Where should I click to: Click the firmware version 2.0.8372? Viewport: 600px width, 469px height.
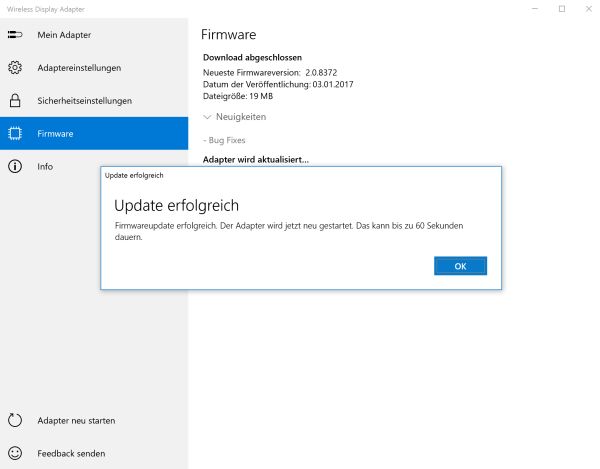pos(321,72)
